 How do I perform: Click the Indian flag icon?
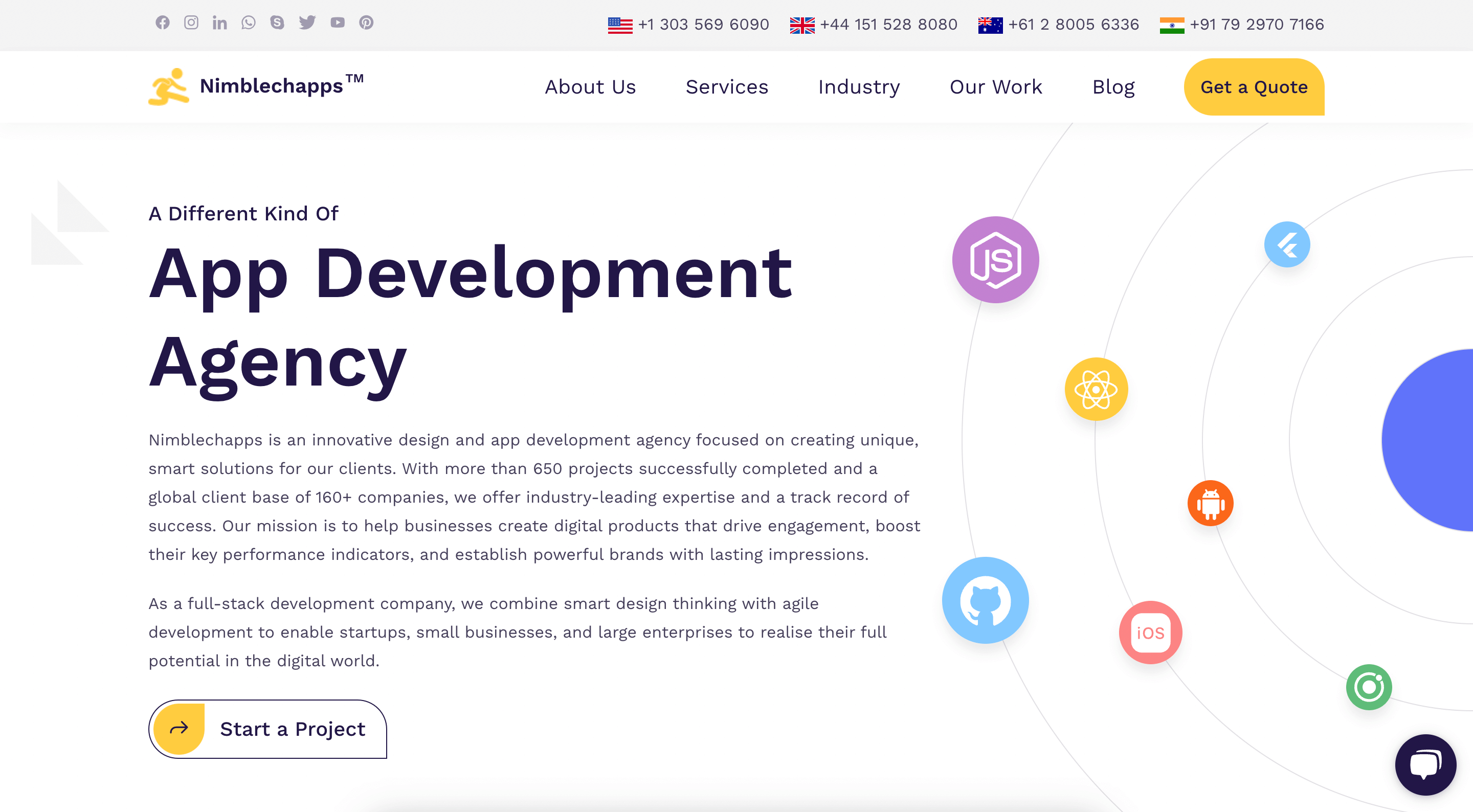pos(1172,25)
